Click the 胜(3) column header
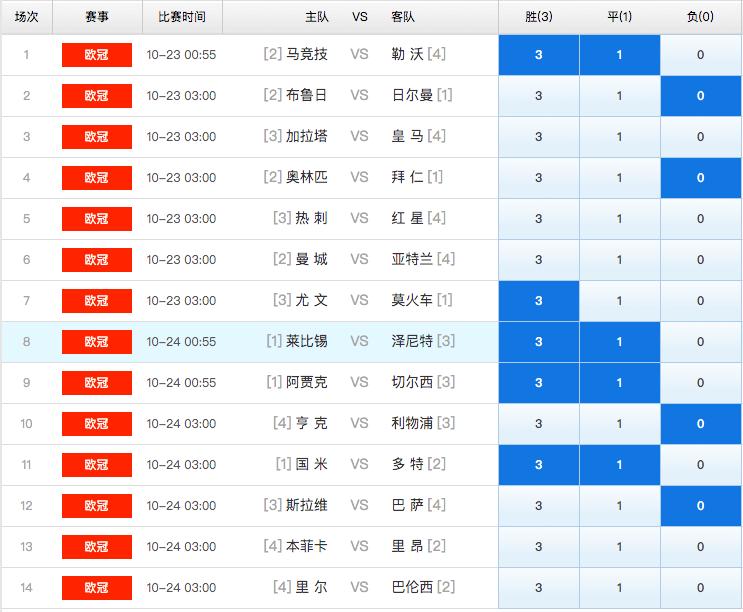The image size is (743, 612). click(x=539, y=17)
